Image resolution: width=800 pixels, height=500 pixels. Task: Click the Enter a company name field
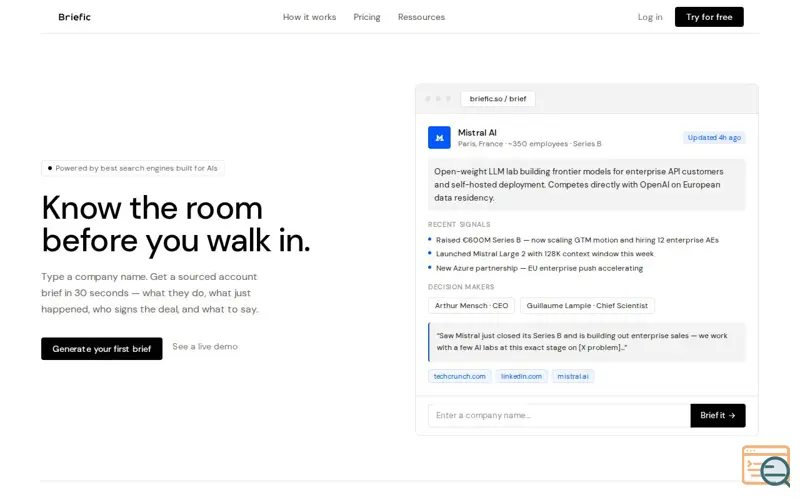(x=559, y=415)
